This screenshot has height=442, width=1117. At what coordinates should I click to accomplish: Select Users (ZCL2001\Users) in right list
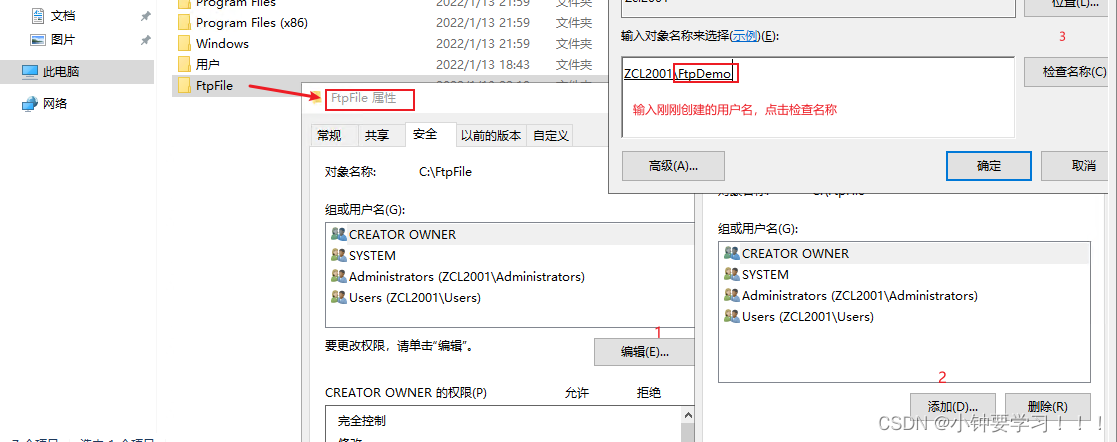pos(807,317)
